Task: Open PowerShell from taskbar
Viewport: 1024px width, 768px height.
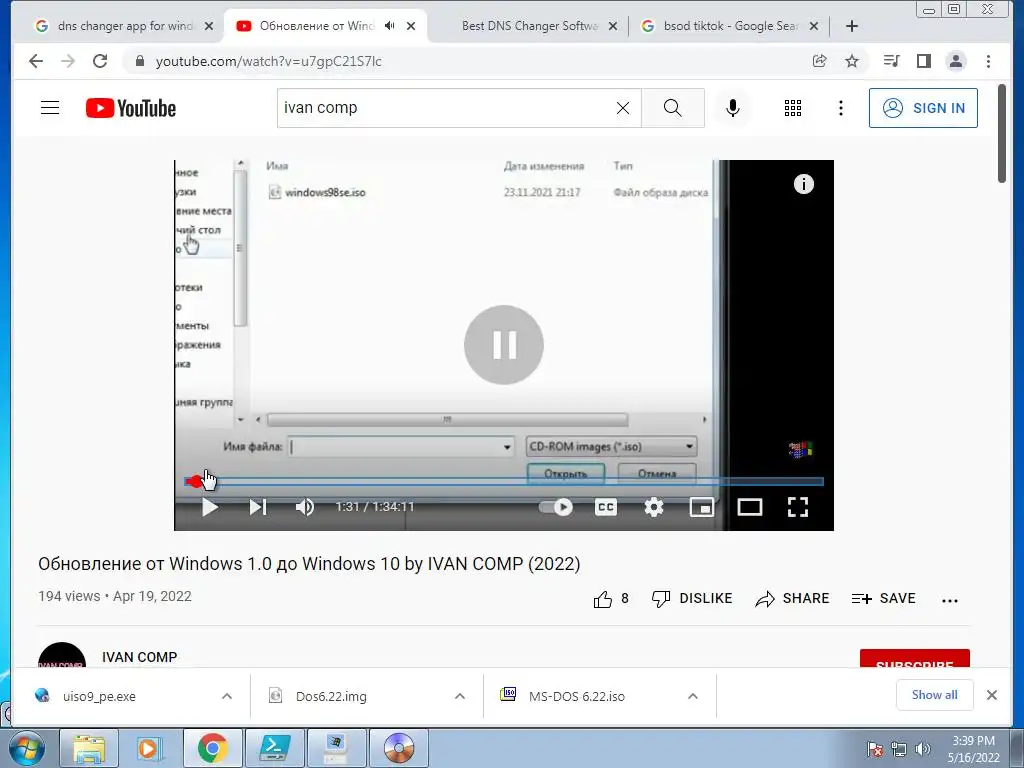Action: point(274,748)
